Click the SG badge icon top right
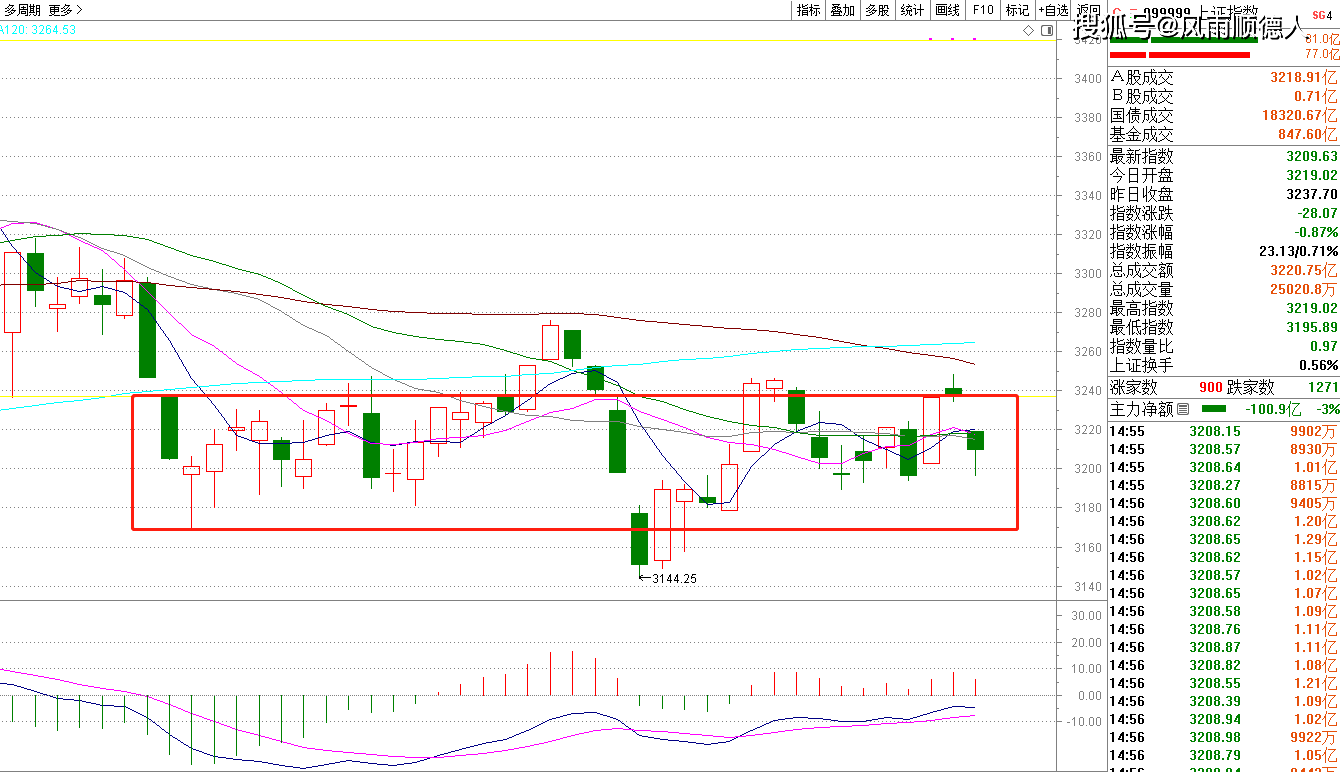Viewport: 1340px width, 772px height. pyautogui.click(x=1322, y=10)
